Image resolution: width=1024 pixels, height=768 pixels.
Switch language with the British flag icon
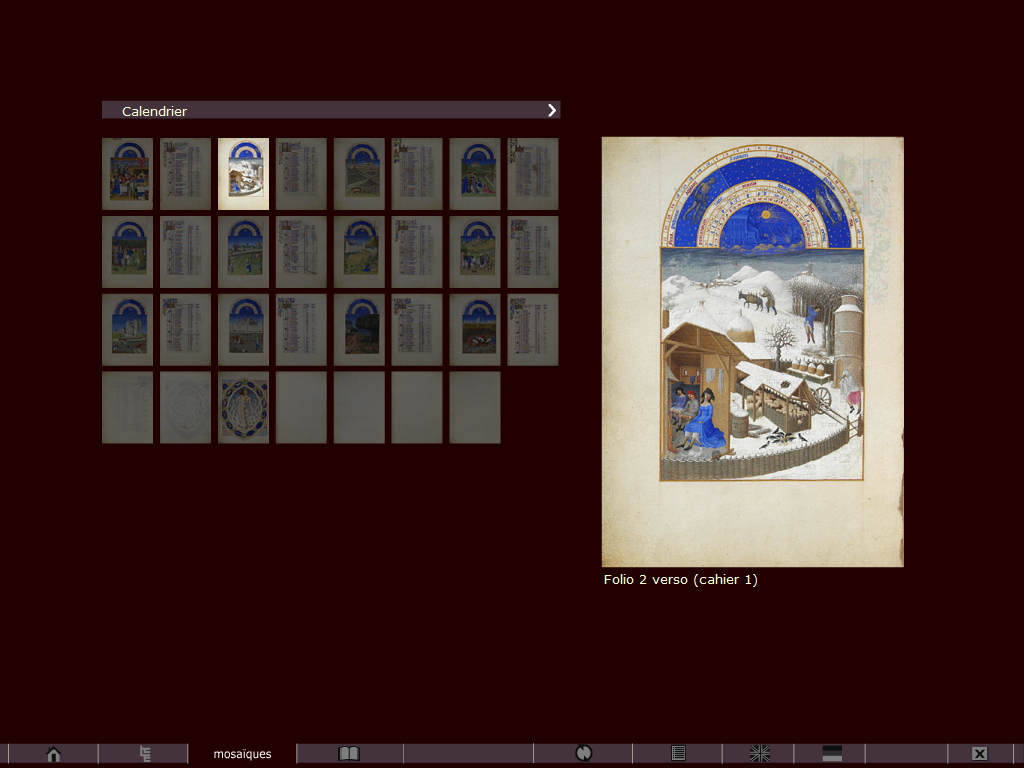click(760, 754)
